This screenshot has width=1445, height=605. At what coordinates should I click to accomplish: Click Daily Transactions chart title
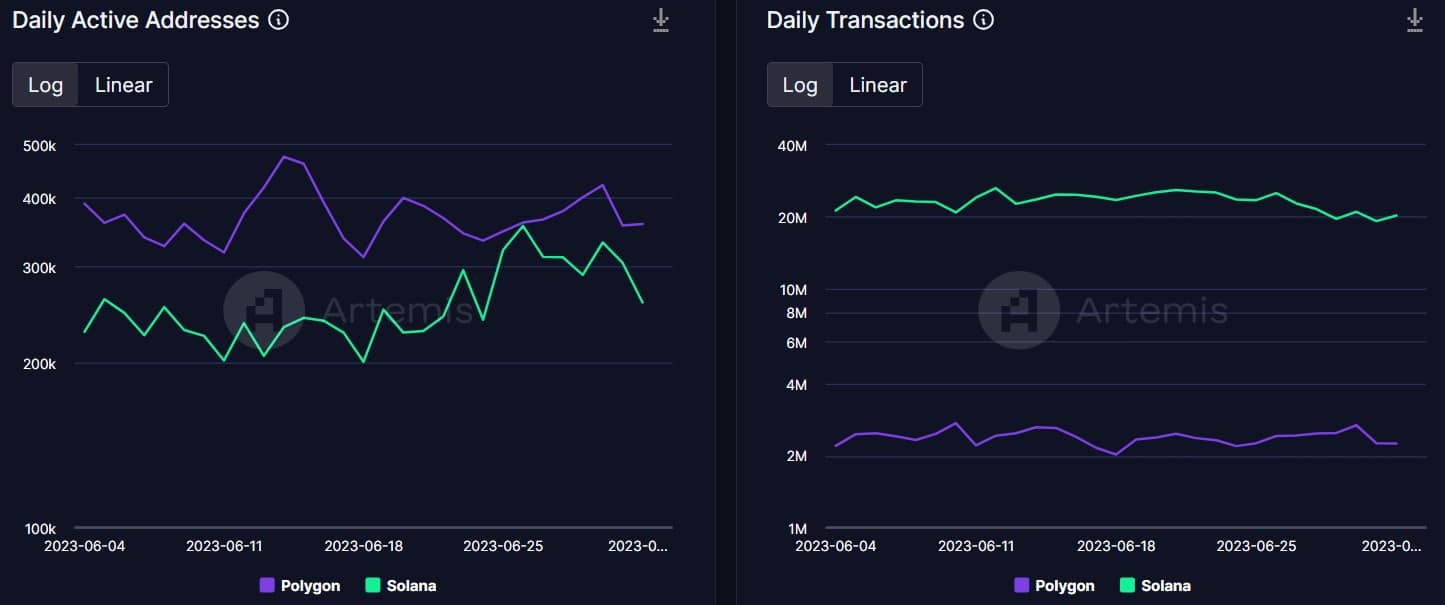point(865,20)
